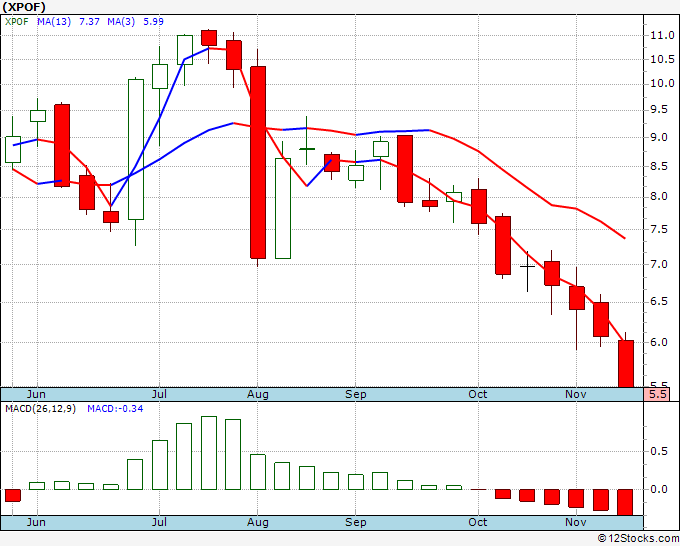Click the MACD:-0.34 value text
This screenshot has width=680, height=546.
(x=115, y=409)
